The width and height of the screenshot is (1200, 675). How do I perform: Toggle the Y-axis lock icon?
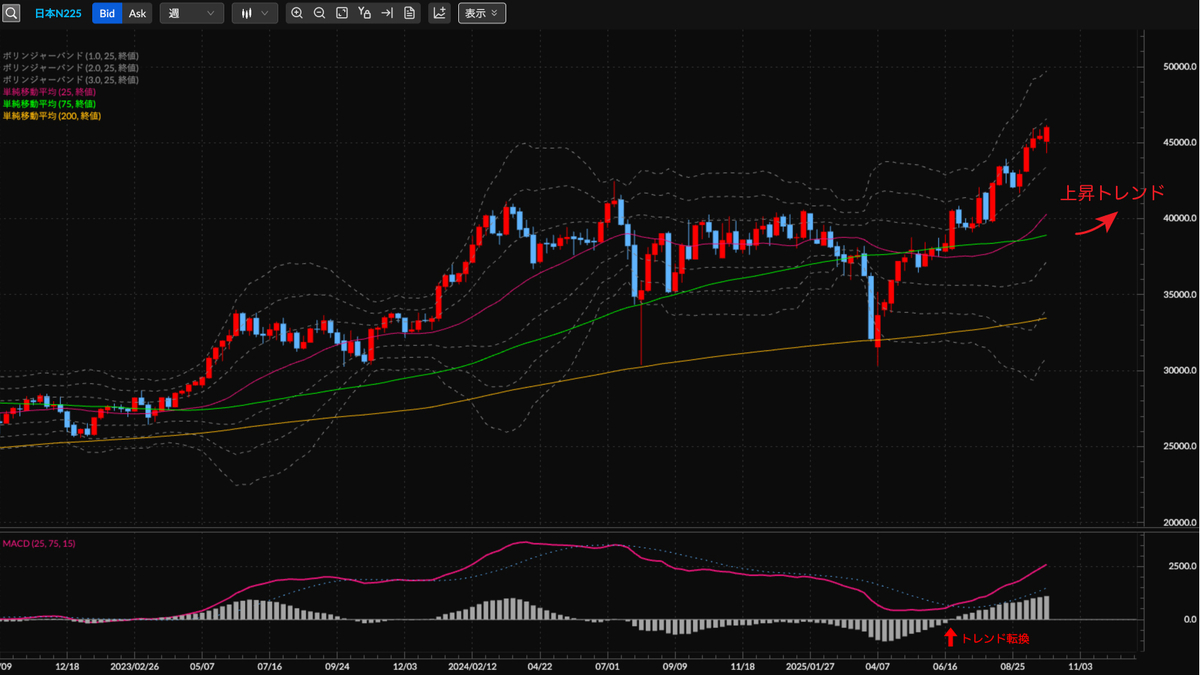tap(364, 13)
